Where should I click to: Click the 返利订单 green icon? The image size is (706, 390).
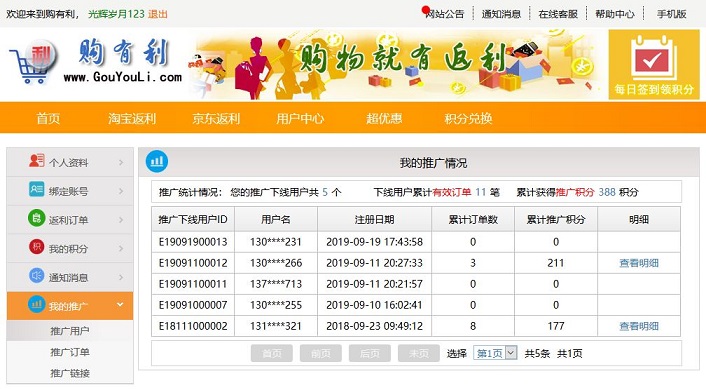click(36, 218)
